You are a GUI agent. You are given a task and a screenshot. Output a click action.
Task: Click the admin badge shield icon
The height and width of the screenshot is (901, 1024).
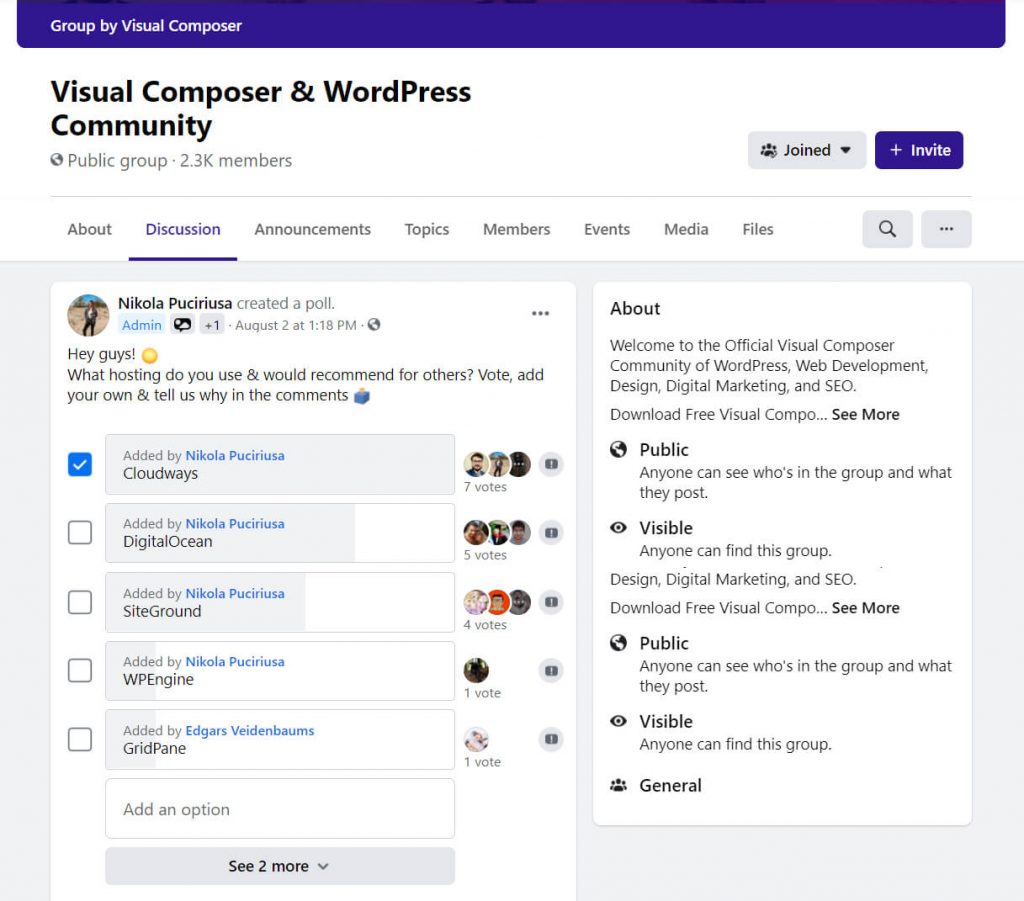[x=182, y=324]
